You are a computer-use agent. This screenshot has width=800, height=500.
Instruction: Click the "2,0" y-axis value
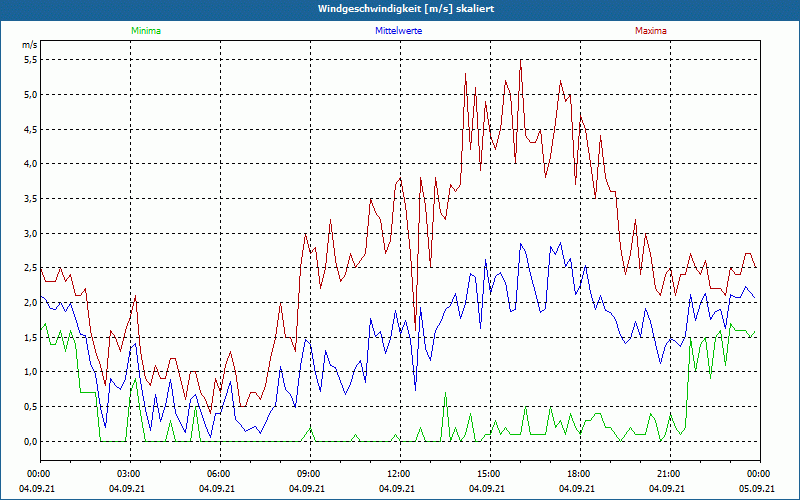(x=31, y=303)
